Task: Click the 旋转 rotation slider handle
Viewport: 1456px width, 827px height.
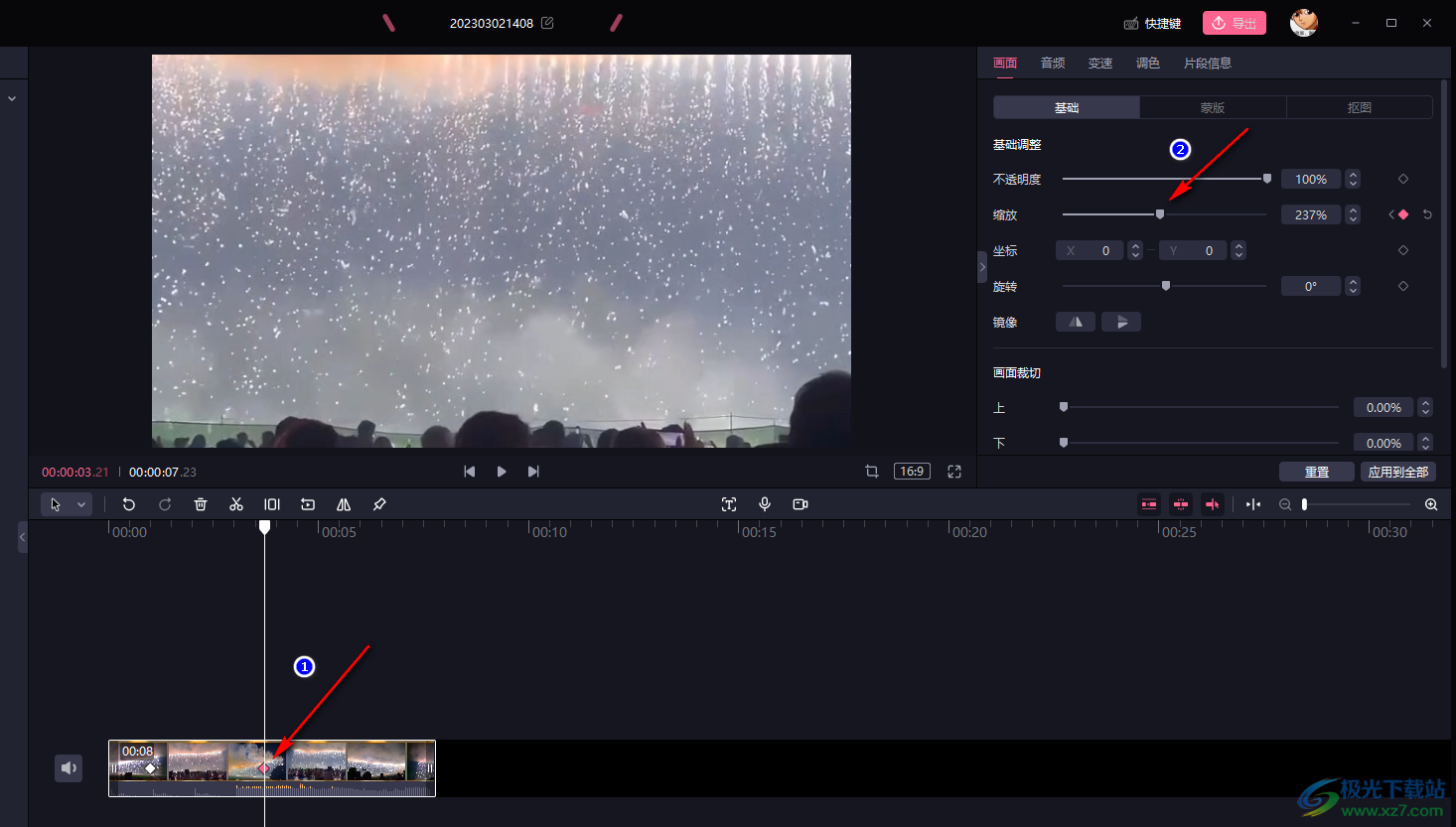Action: (x=1166, y=286)
